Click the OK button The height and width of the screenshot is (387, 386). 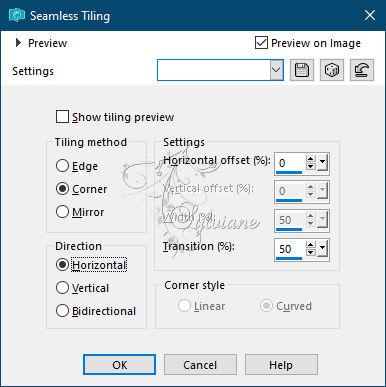pyautogui.click(x=119, y=365)
